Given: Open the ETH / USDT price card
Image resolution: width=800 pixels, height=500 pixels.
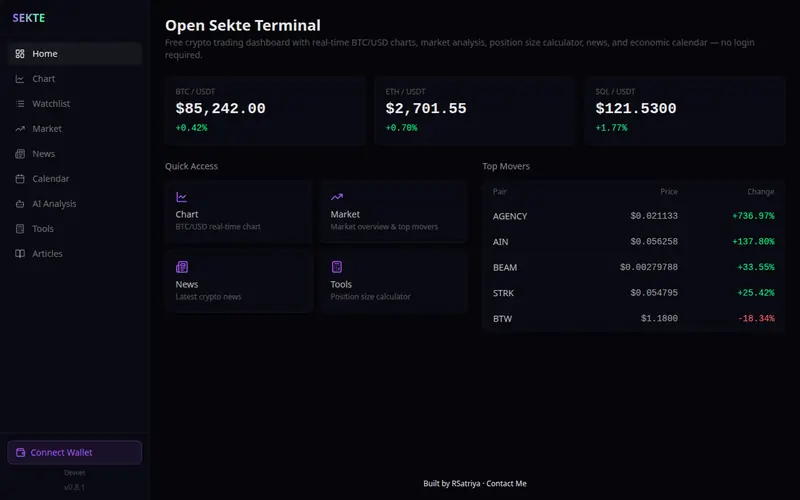Looking at the screenshot, I should [x=475, y=111].
